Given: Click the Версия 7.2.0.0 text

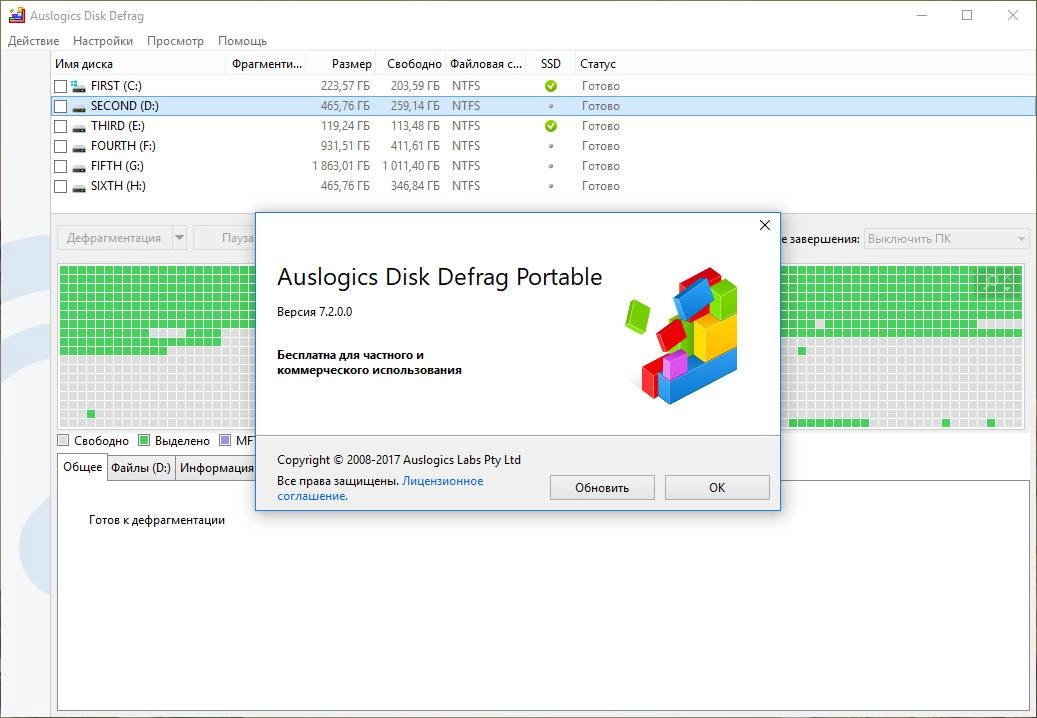Looking at the screenshot, I should 314,312.
